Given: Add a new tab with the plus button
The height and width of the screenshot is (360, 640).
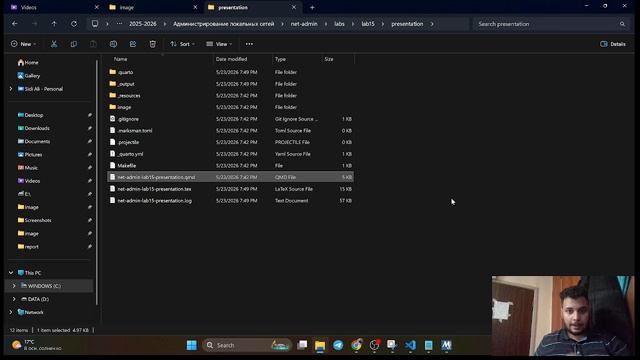Looking at the screenshot, I should pyautogui.click(x=312, y=7).
